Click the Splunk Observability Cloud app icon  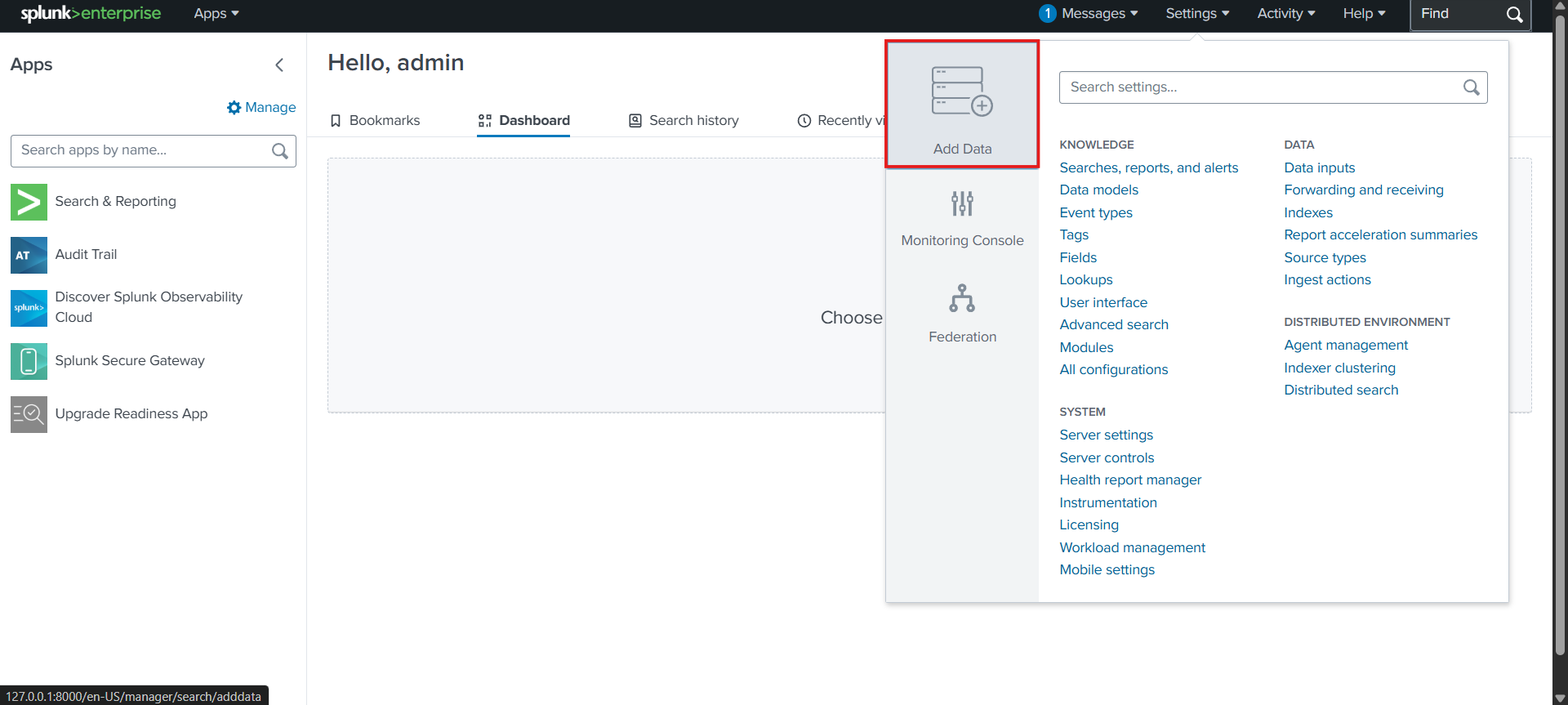pos(29,308)
